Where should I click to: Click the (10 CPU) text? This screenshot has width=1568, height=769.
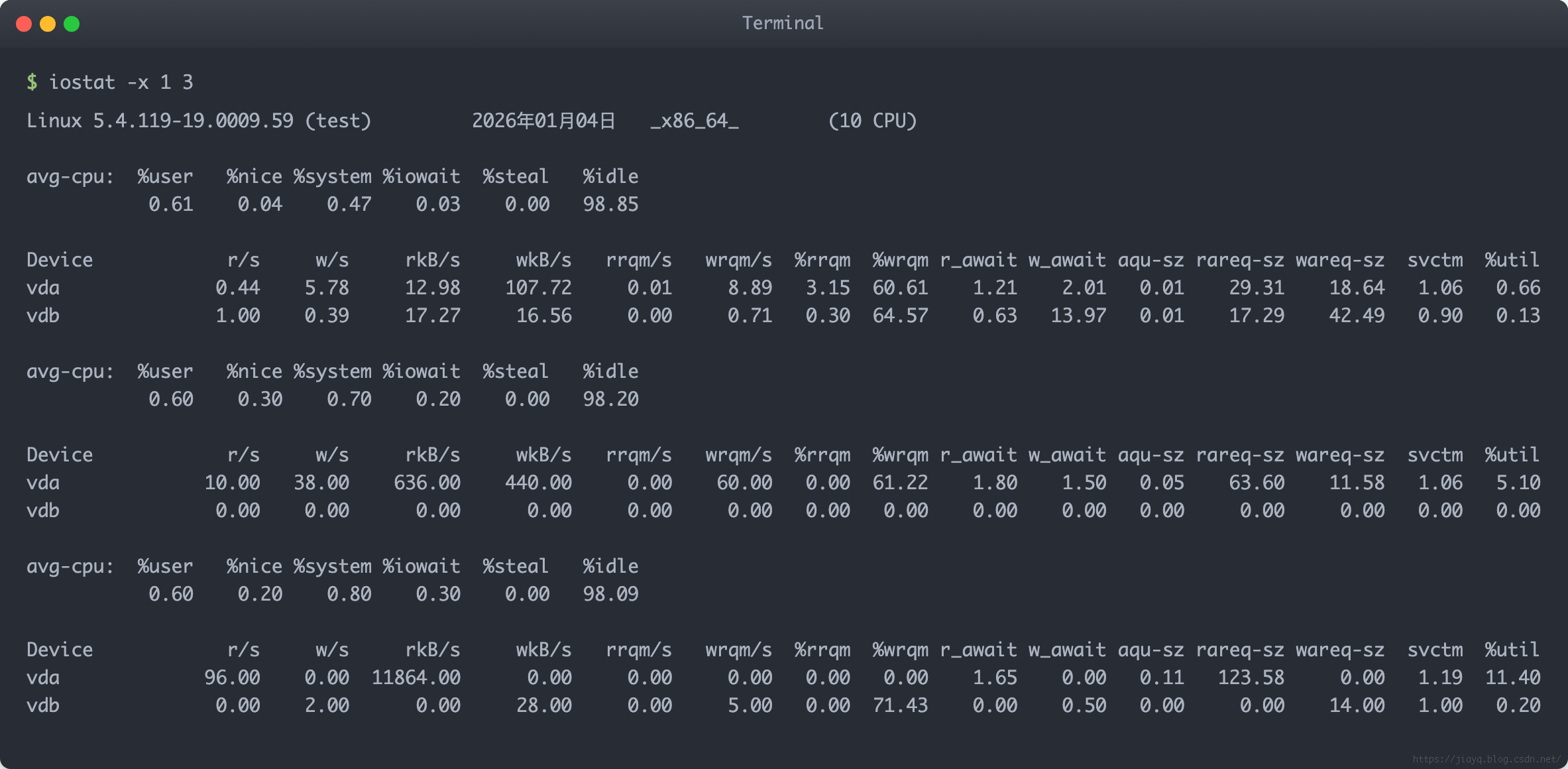pyautogui.click(x=872, y=121)
